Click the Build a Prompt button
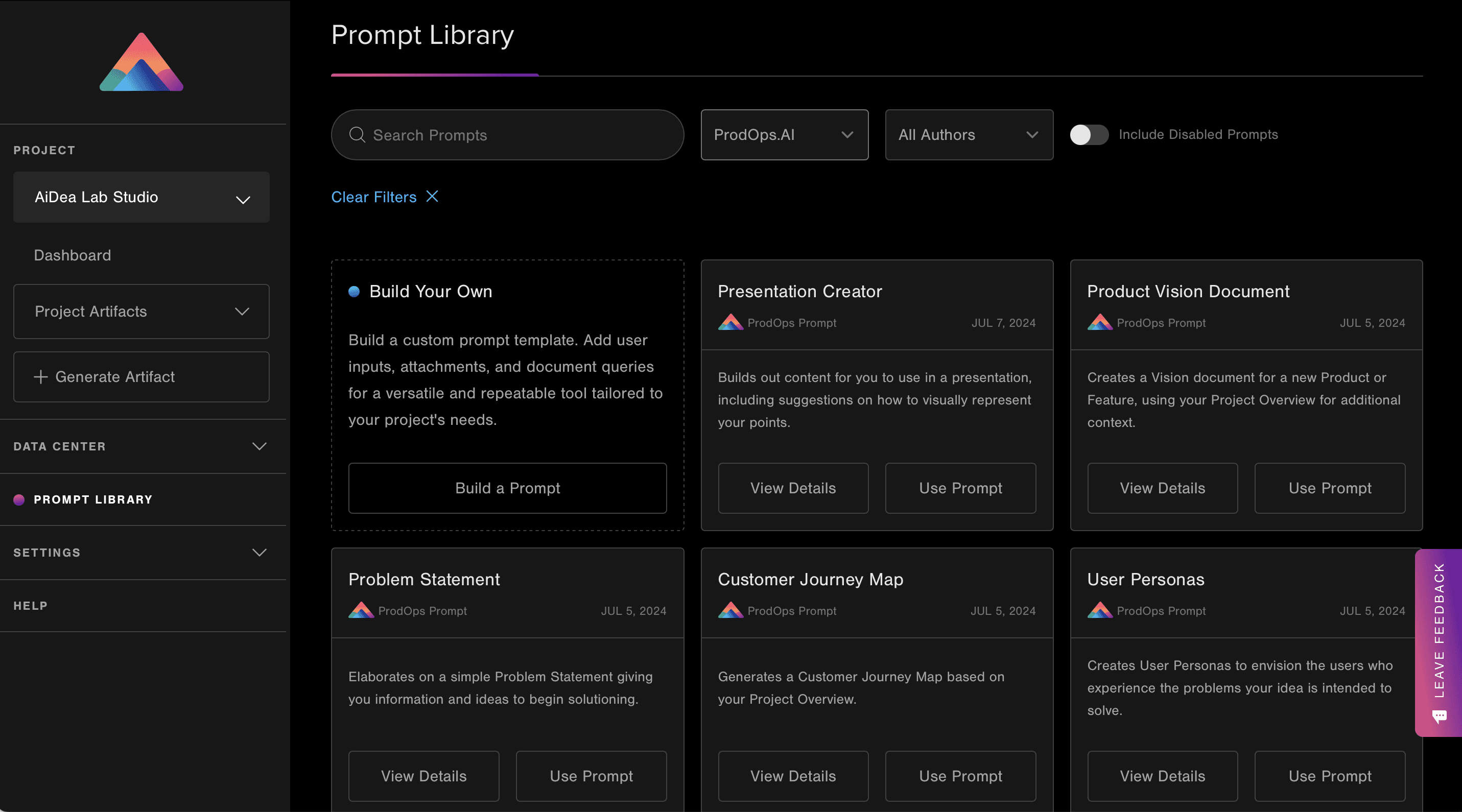This screenshot has height=812, width=1462. point(507,488)
